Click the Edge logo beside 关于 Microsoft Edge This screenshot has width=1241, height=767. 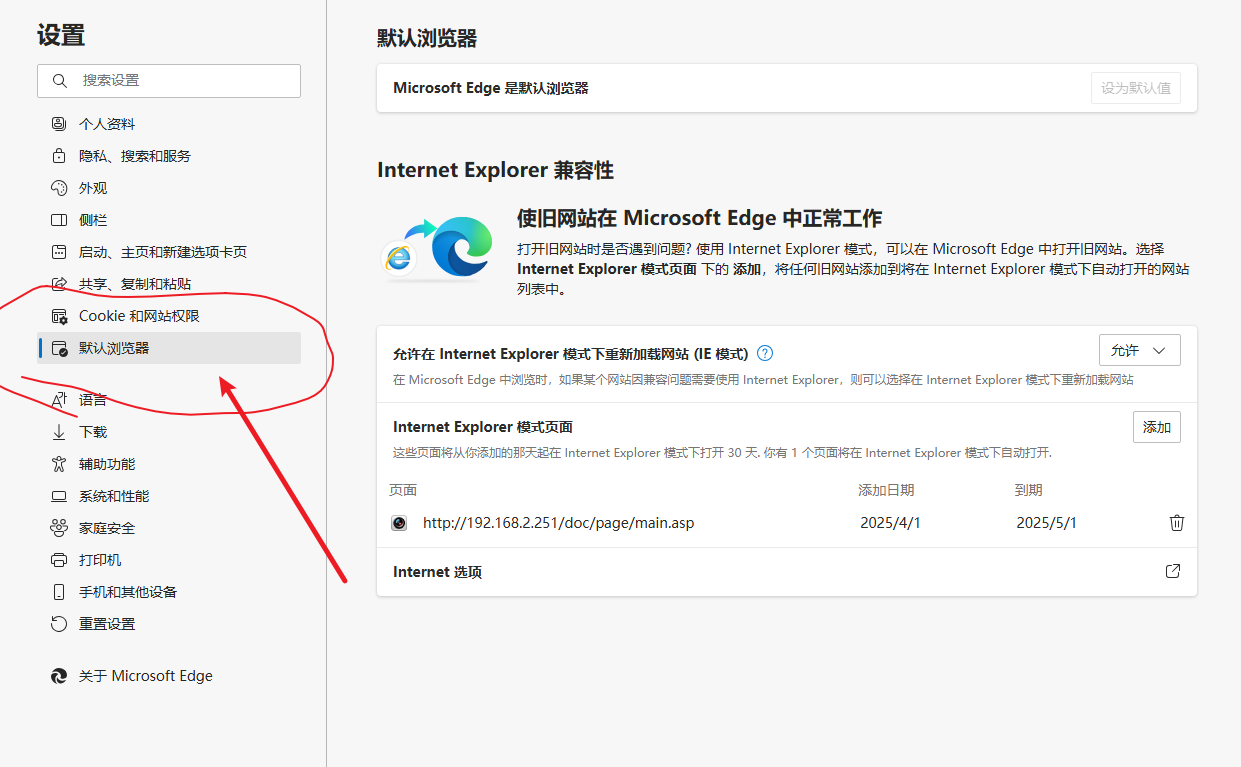pos(59,676)
